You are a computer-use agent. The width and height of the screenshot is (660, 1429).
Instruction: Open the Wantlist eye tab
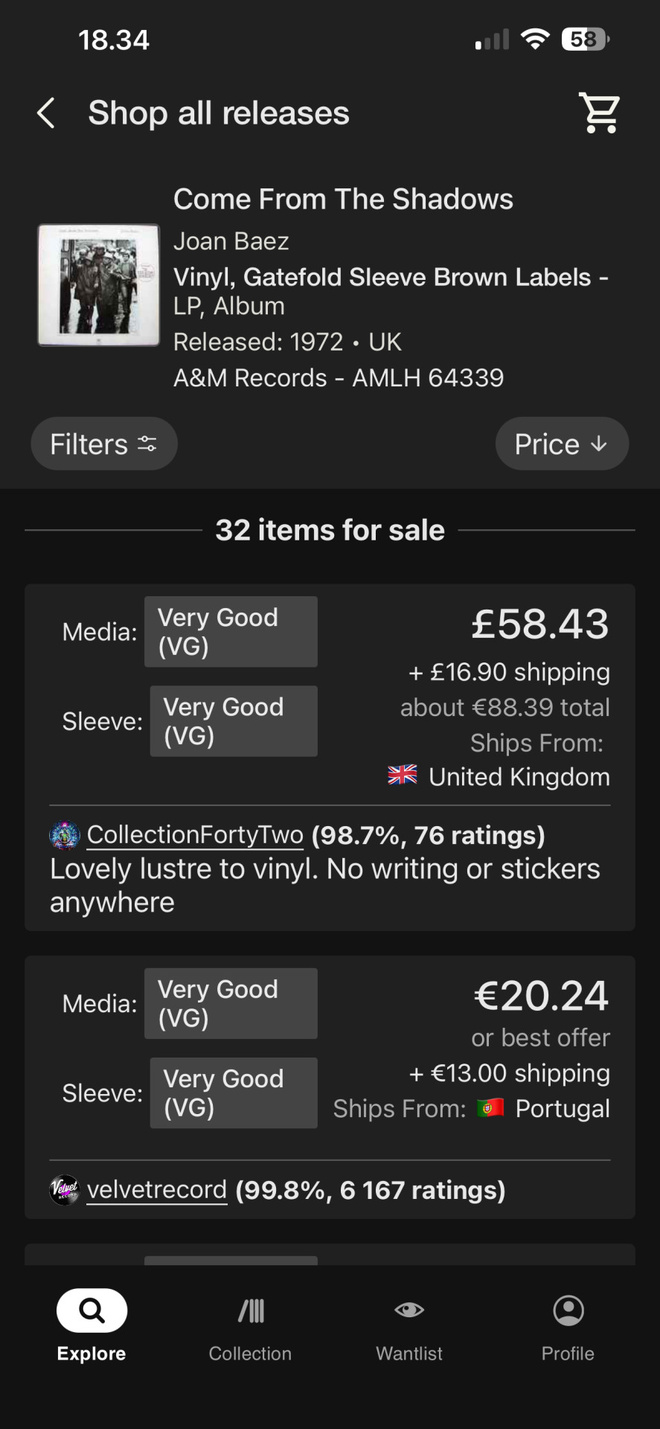pos(409,1326)
